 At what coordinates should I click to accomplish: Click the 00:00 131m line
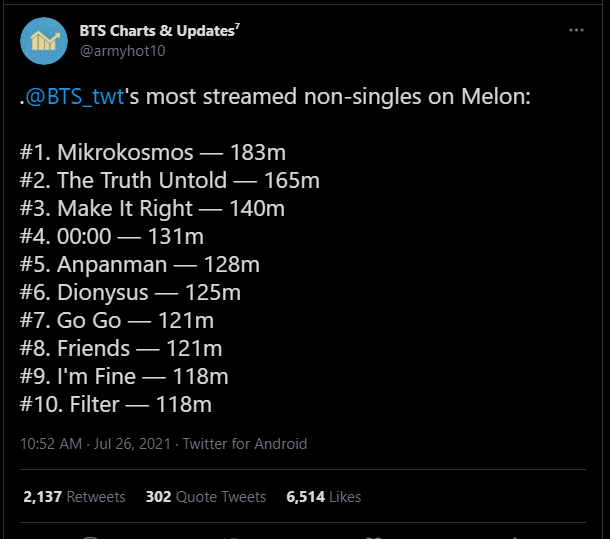(x=111, y=237)
